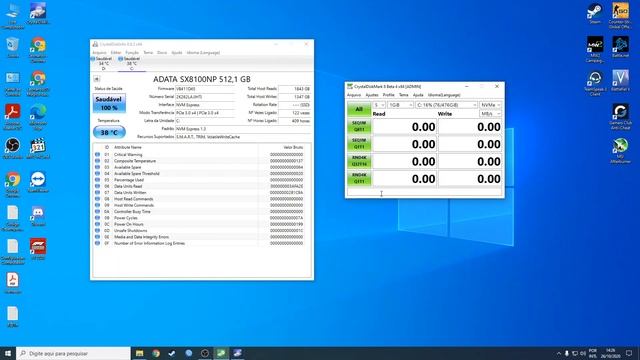Select disk D: tab showing 34 °C
Image resolution: width=640 pixels, height=360 pixels.
tap(103, 64)
